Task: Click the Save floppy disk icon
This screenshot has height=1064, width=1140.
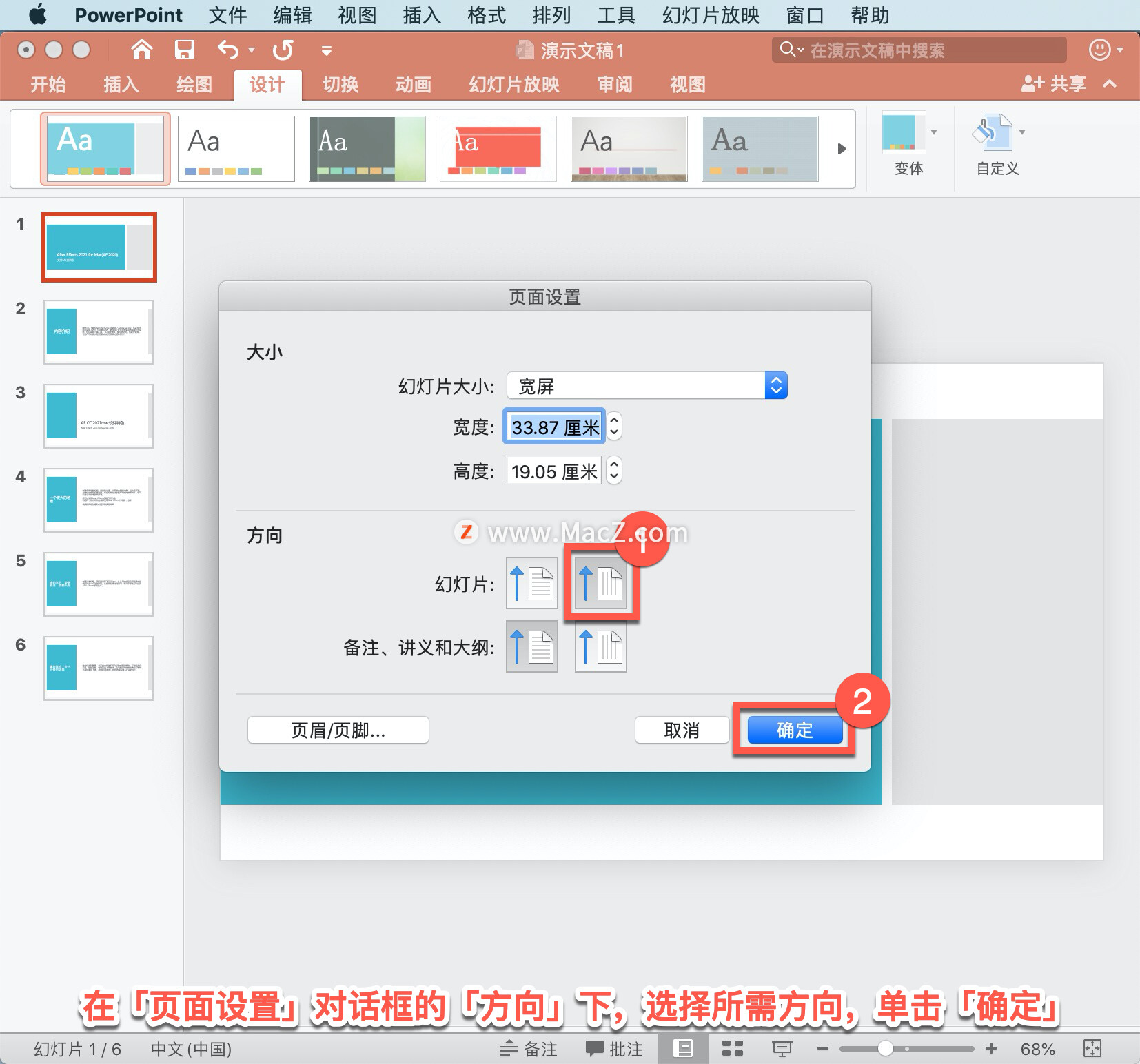Action: coord(184,50)
